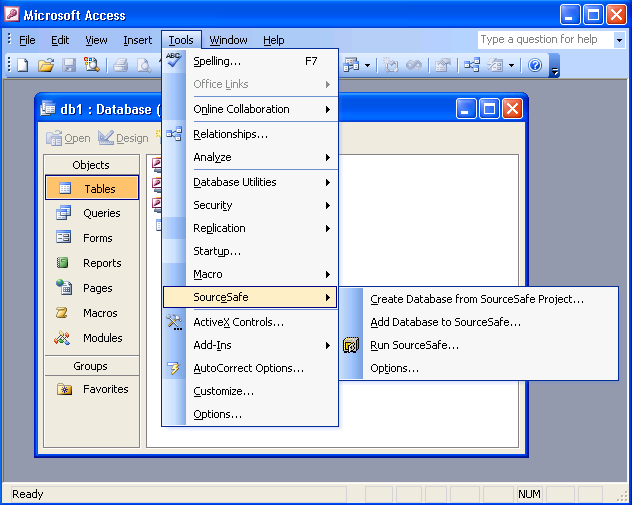Expand the Add-Ins submenu
This screenshot has width=632, height=505.
coord(250,345)
